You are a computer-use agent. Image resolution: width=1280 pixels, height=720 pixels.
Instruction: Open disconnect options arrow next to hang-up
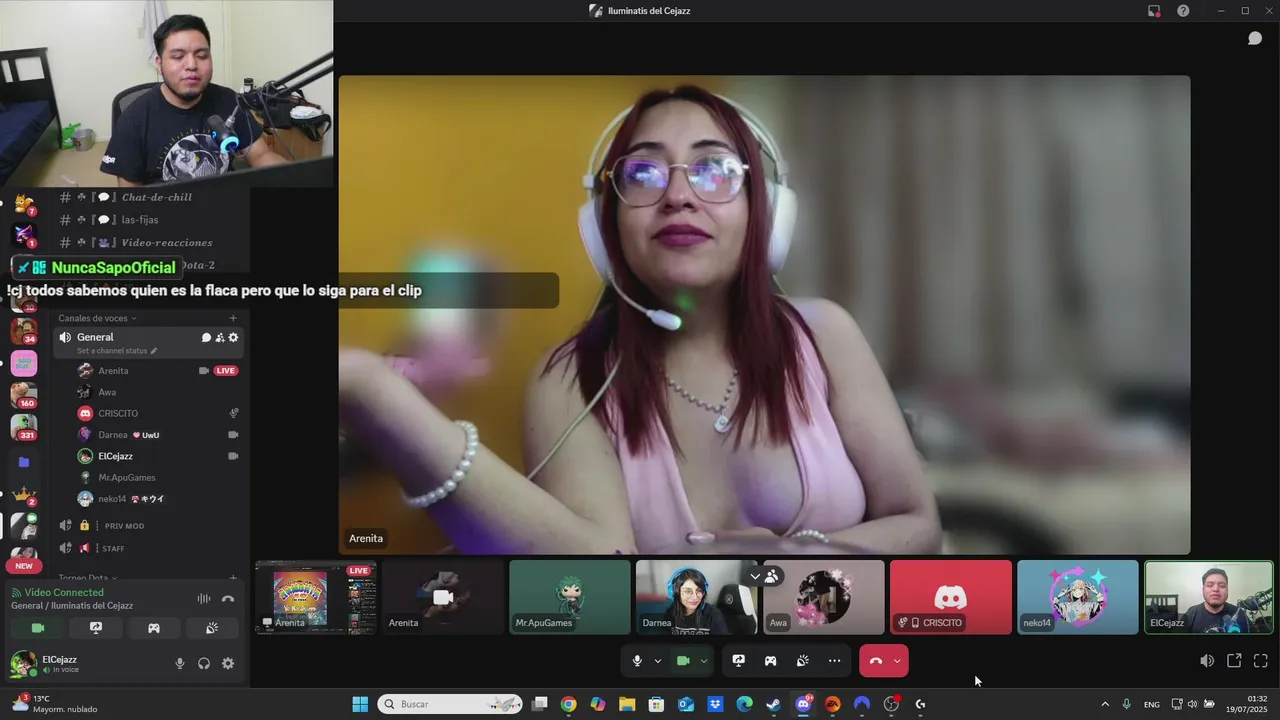click(x=897, y=661)
